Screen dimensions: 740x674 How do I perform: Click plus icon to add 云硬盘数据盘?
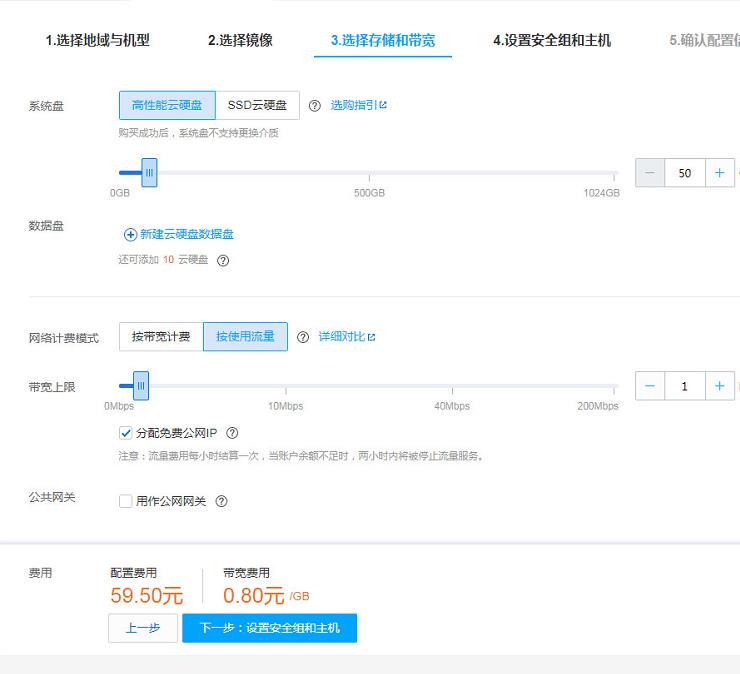coord(130,234)
